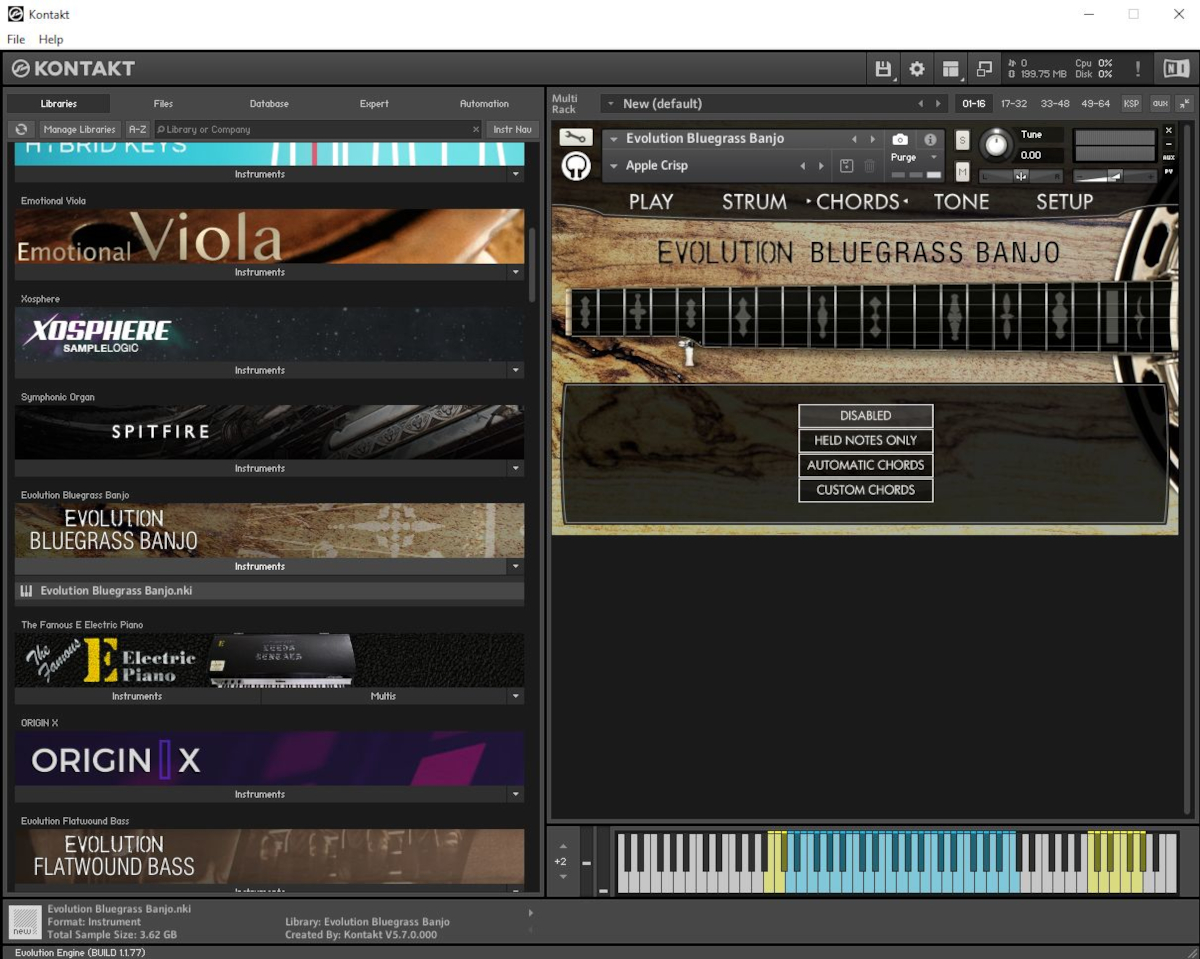Select AUTOMATIC CHORDS mode

point(866,465)
